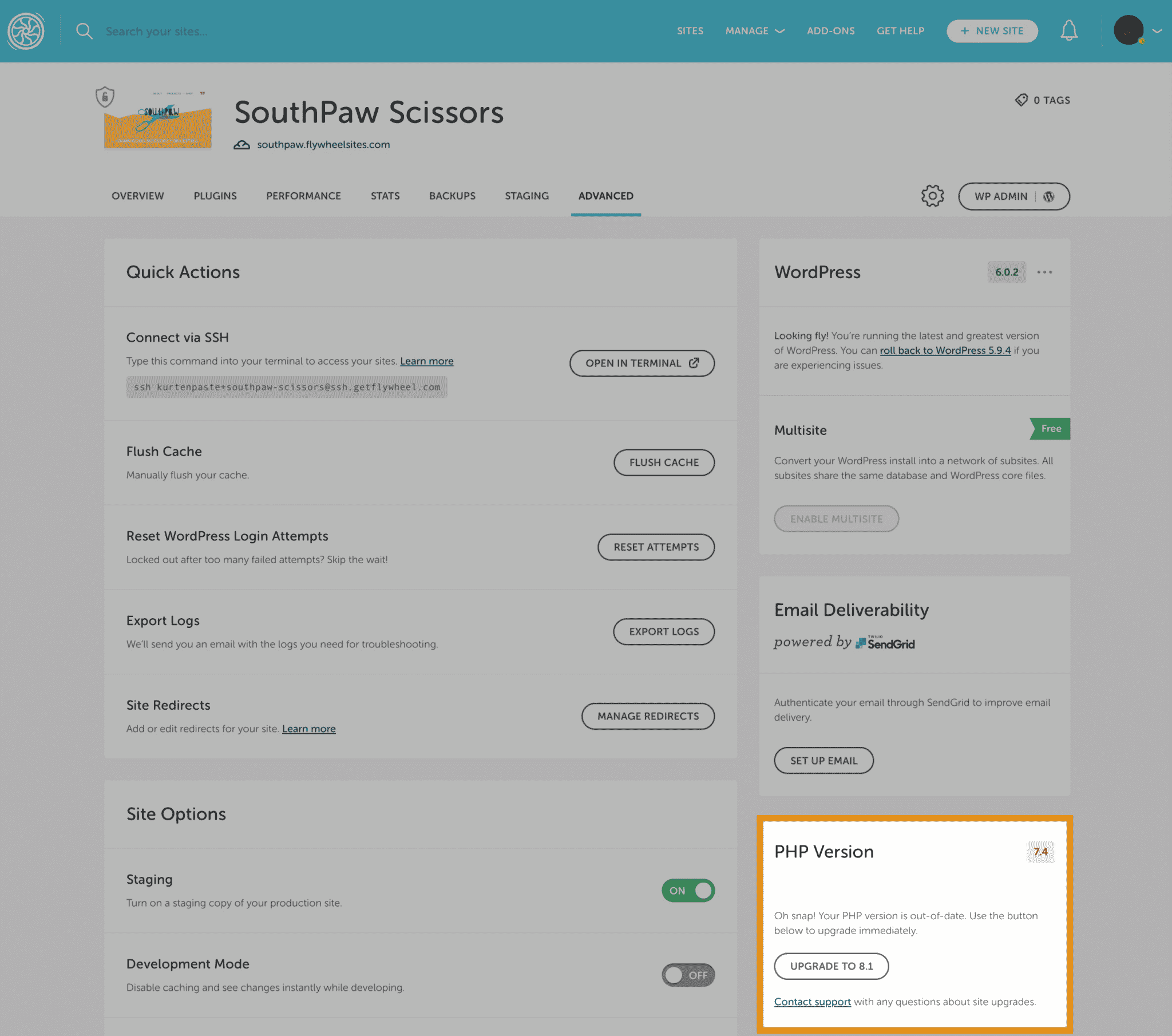The height and width of the screenshot is (1036, 1172).
Task: Enable Development Mode toggle
Action: [x=687, y=975]
